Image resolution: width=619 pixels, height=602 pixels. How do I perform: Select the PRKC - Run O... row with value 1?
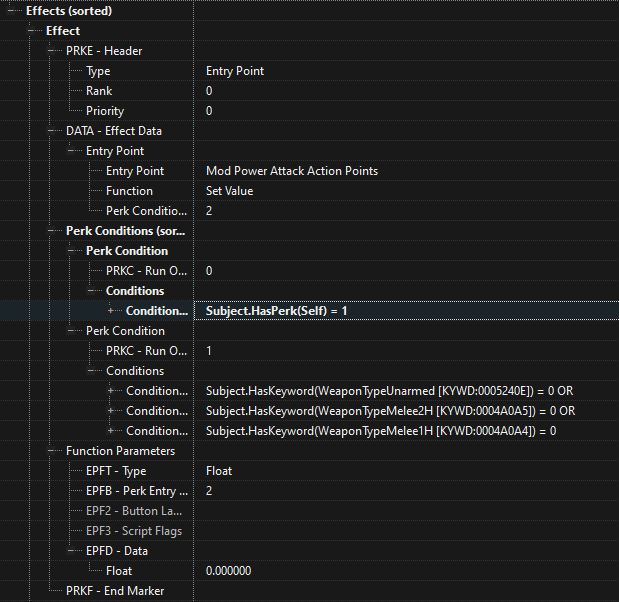tap(146, 351)
